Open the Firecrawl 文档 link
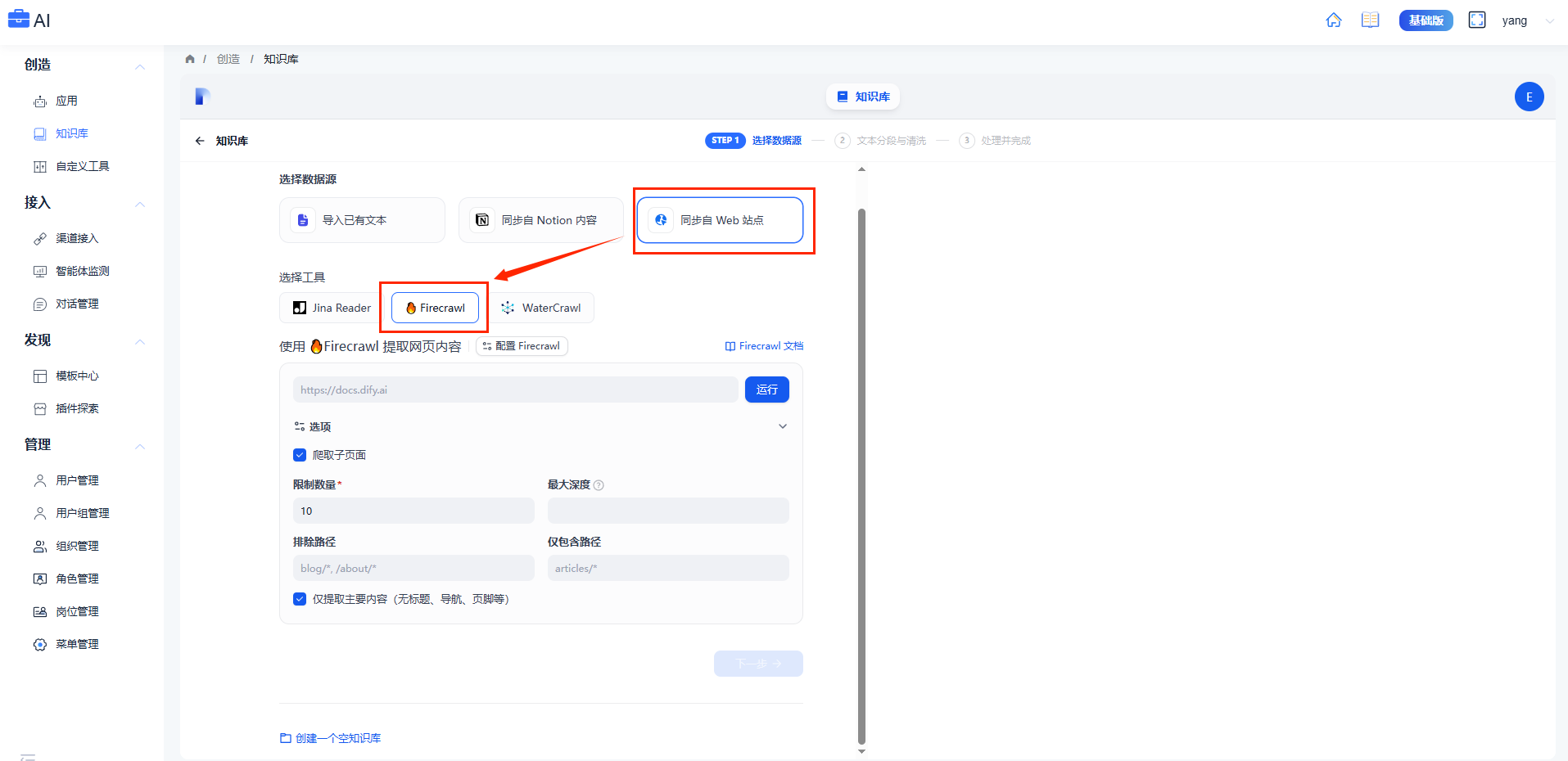Viewport: 1568px width, 761px height. click(764, 346)
